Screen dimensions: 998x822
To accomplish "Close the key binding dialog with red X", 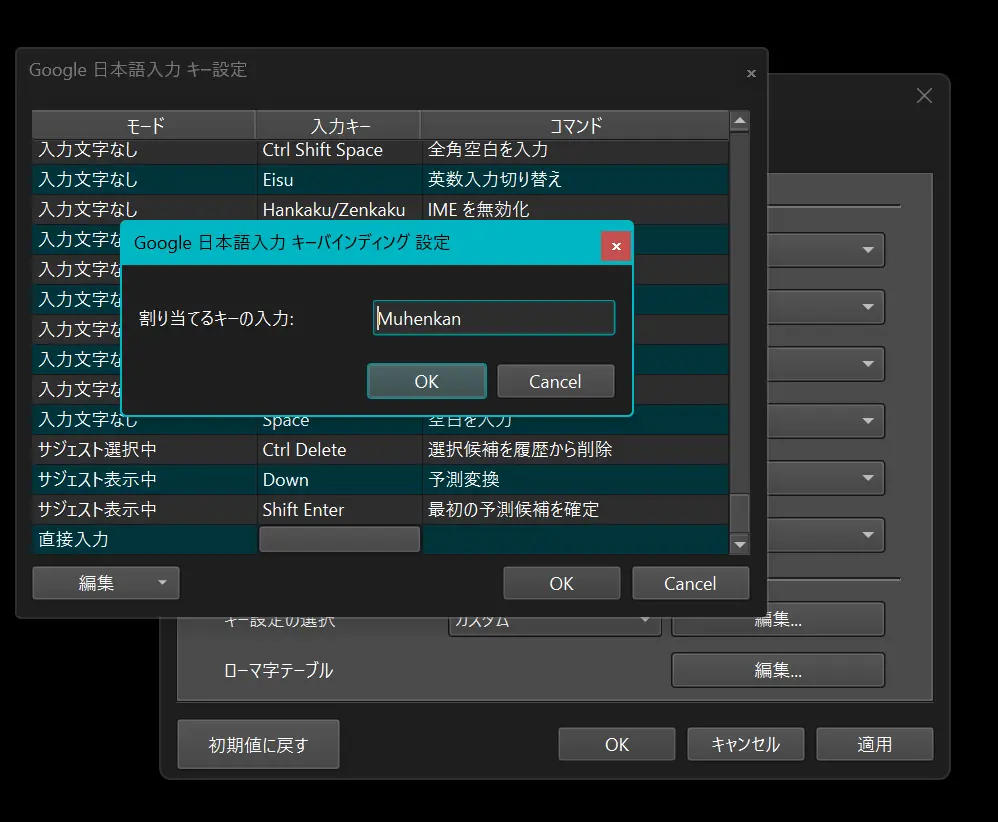I will (x=616, y=246).
